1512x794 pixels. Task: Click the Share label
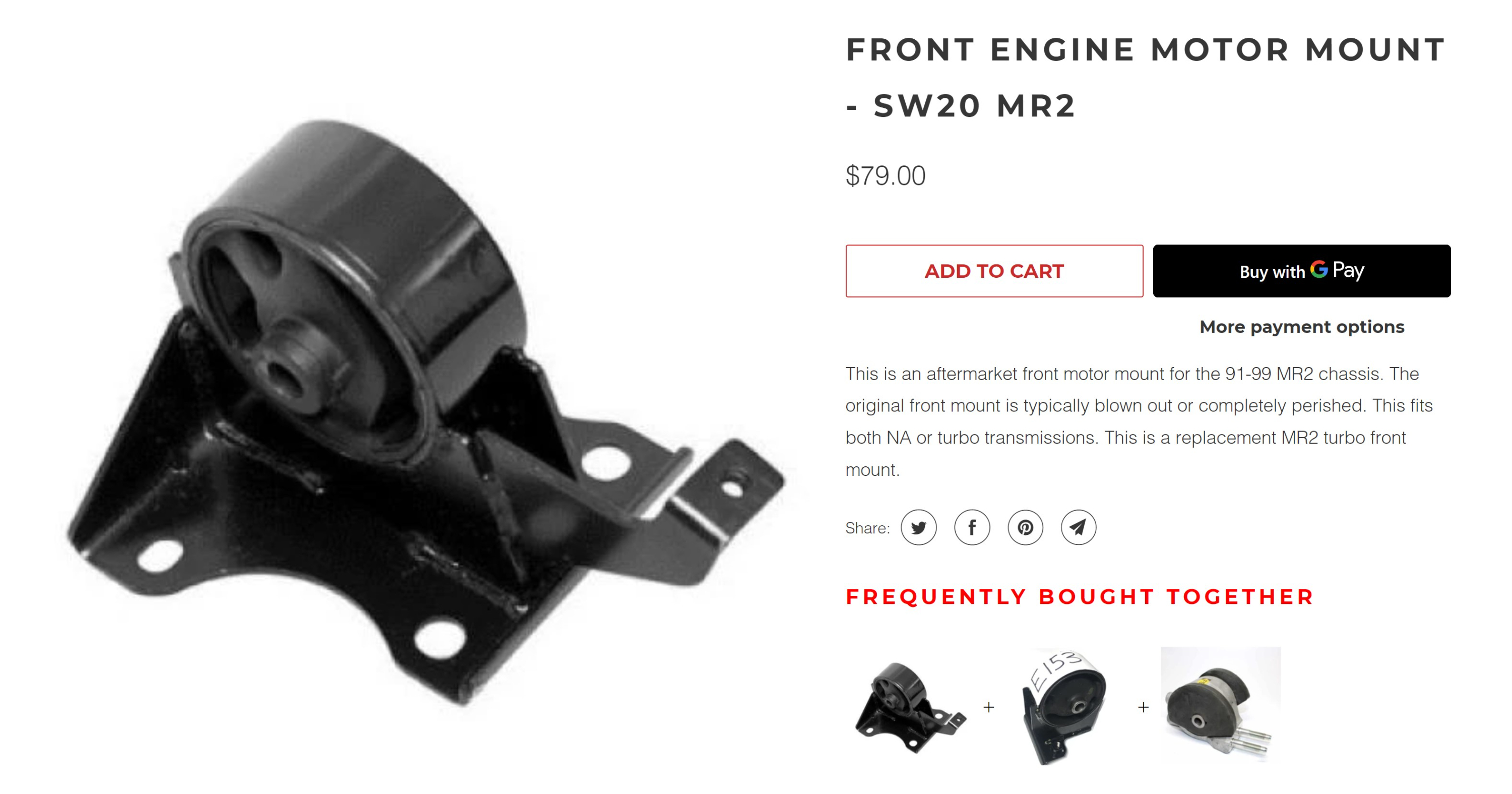pyautogui.click(x=867, y=528)
